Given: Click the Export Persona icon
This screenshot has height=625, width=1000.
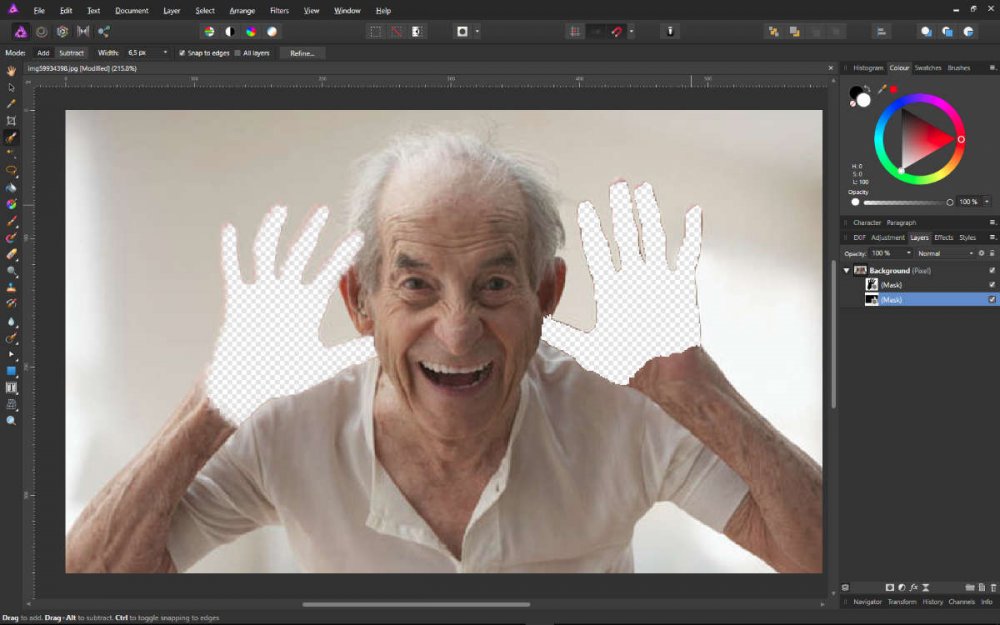Looking at the screenshot, I should click(104, 32).
